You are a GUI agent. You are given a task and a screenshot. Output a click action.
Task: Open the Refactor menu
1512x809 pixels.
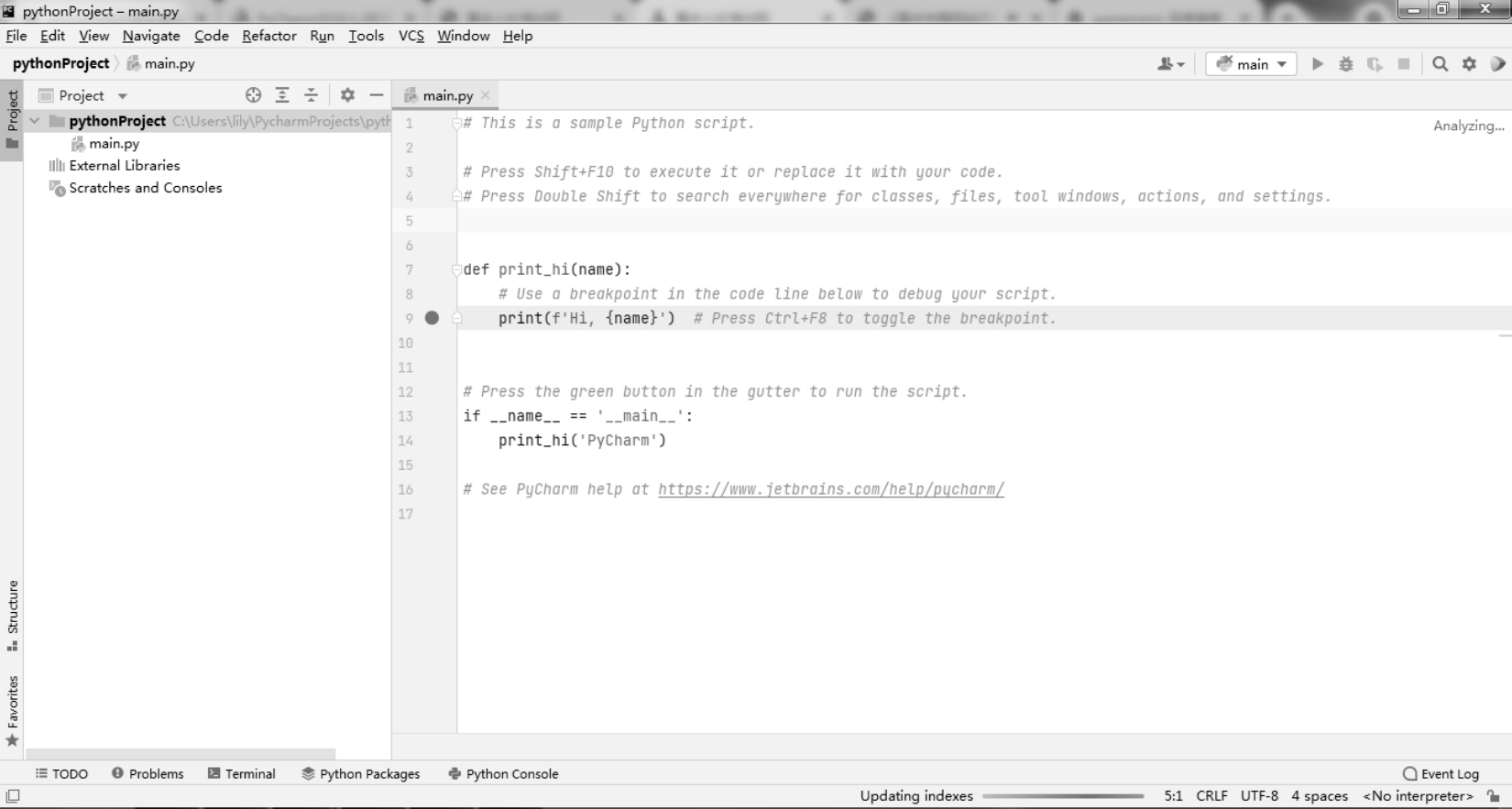point(268,36)
